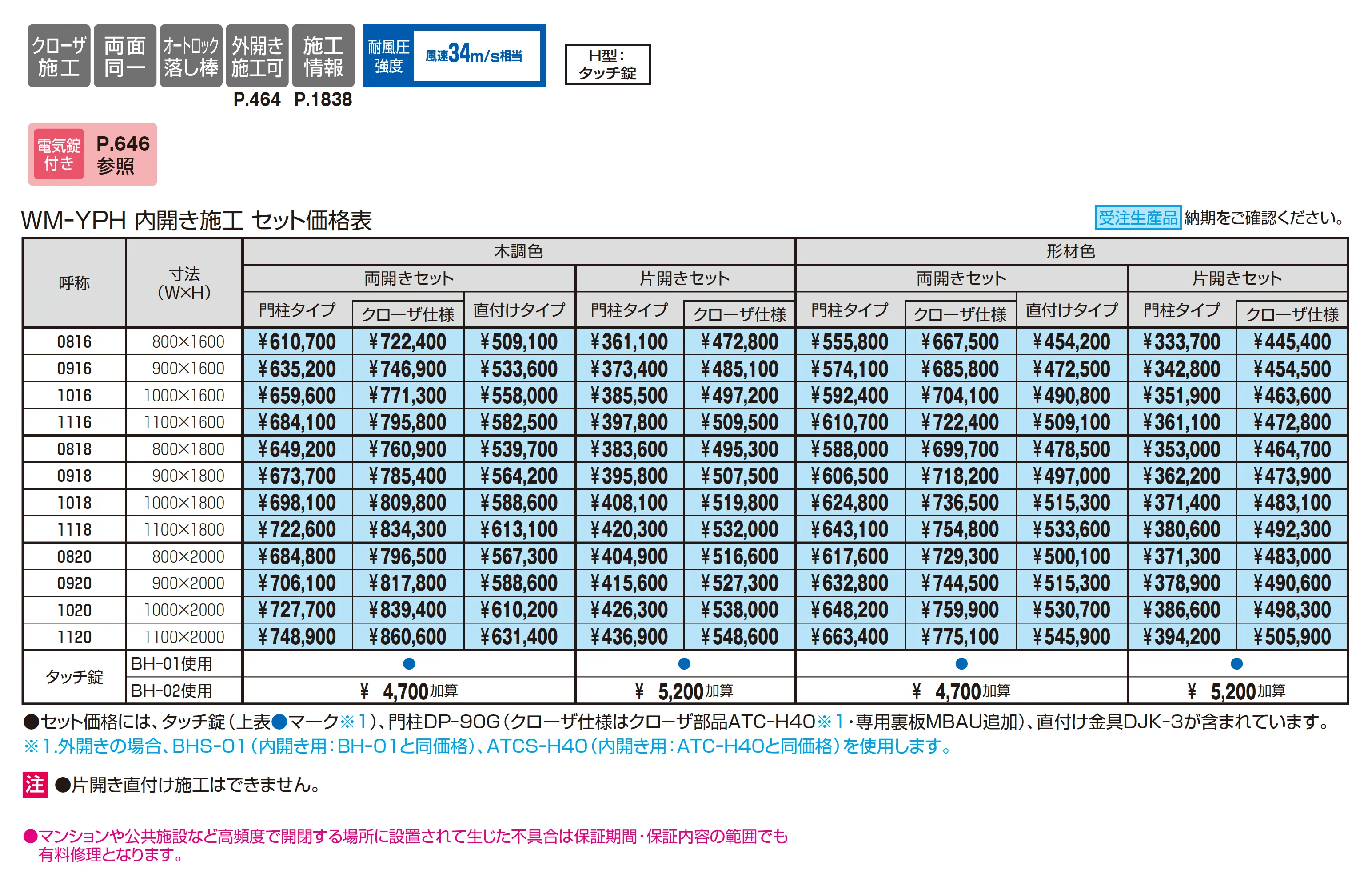
Task: Click the 受注生産品 cyan label
Action: 1137,218
